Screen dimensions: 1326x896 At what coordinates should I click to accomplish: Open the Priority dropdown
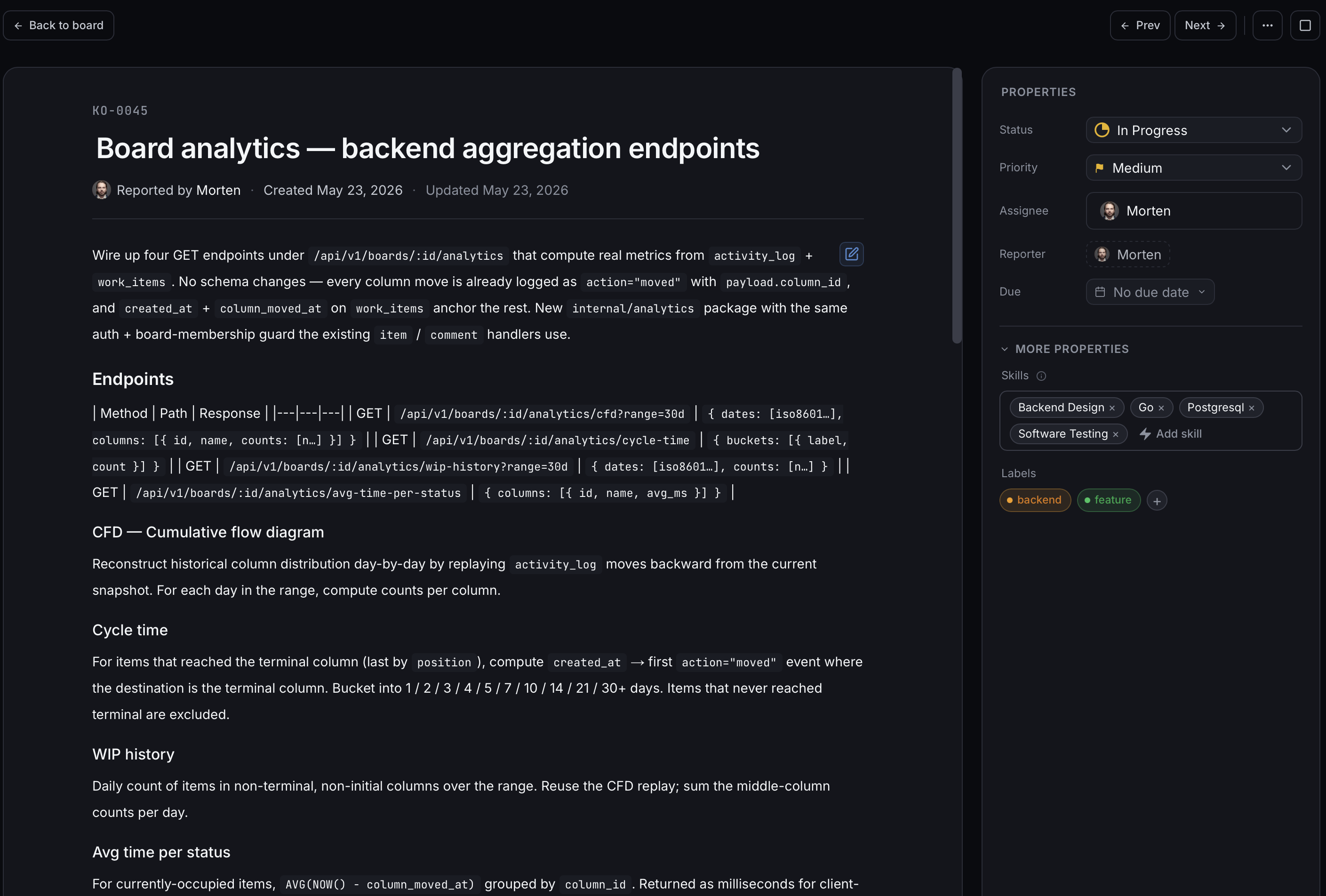1194,168
